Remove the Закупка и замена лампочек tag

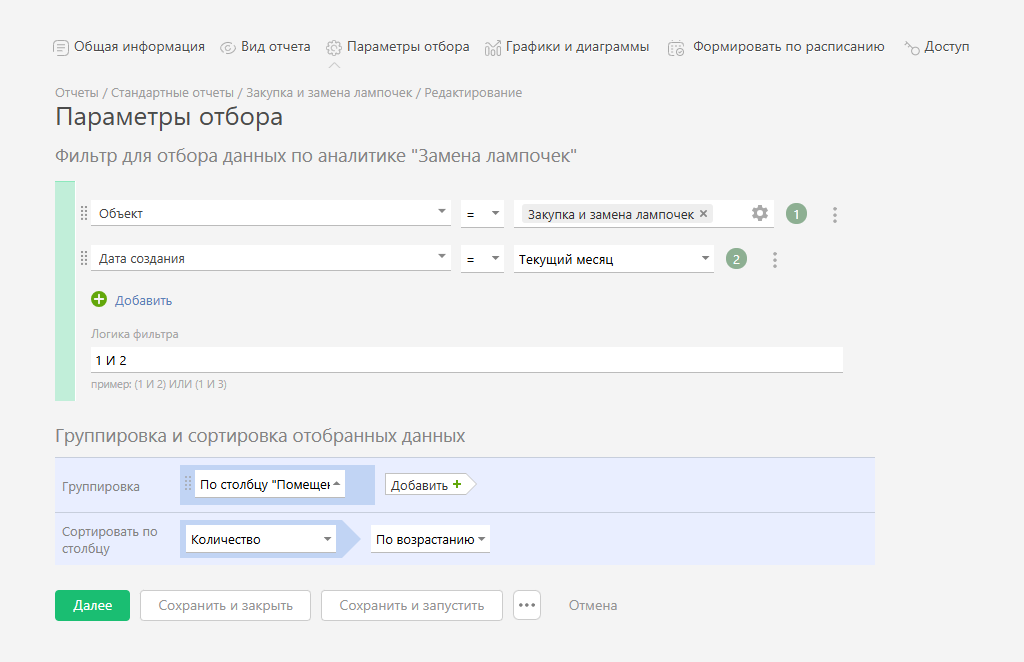(704, 214)
